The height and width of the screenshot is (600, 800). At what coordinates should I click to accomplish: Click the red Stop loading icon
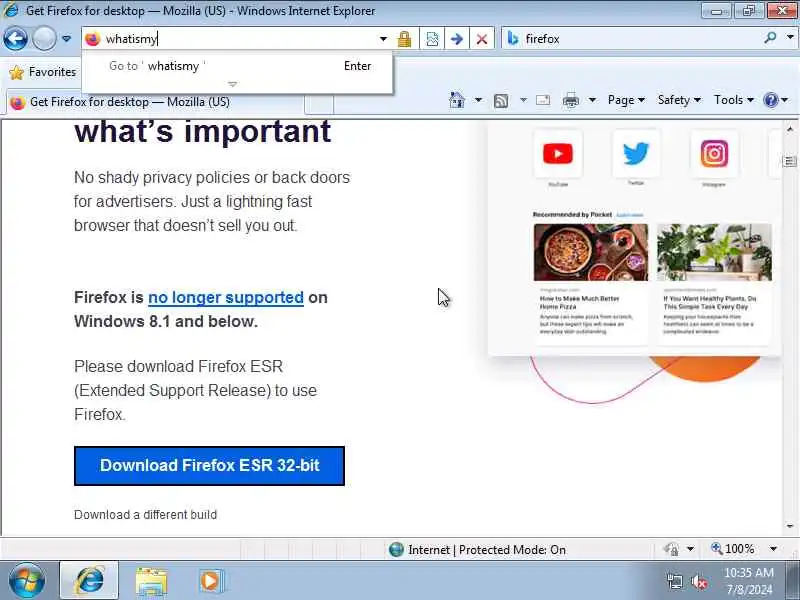(x=481, y=39)
